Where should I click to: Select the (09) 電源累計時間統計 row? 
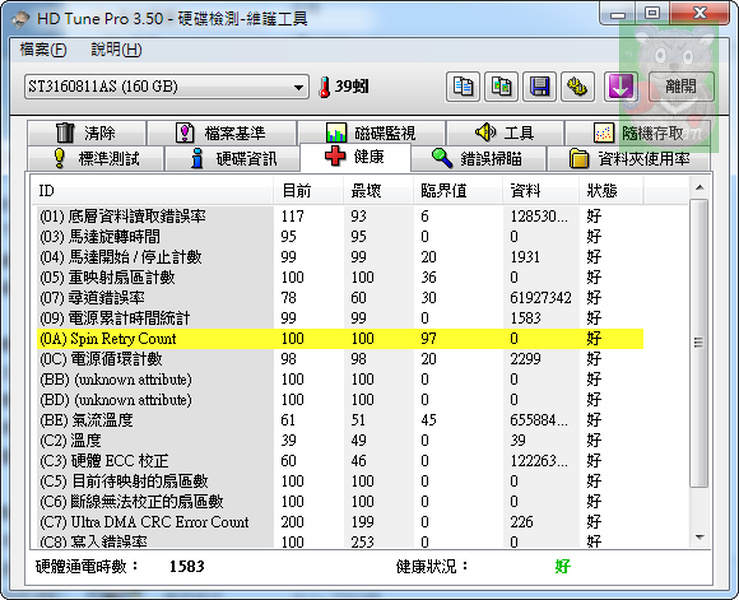pyautogui.click(x=340, y=318)
